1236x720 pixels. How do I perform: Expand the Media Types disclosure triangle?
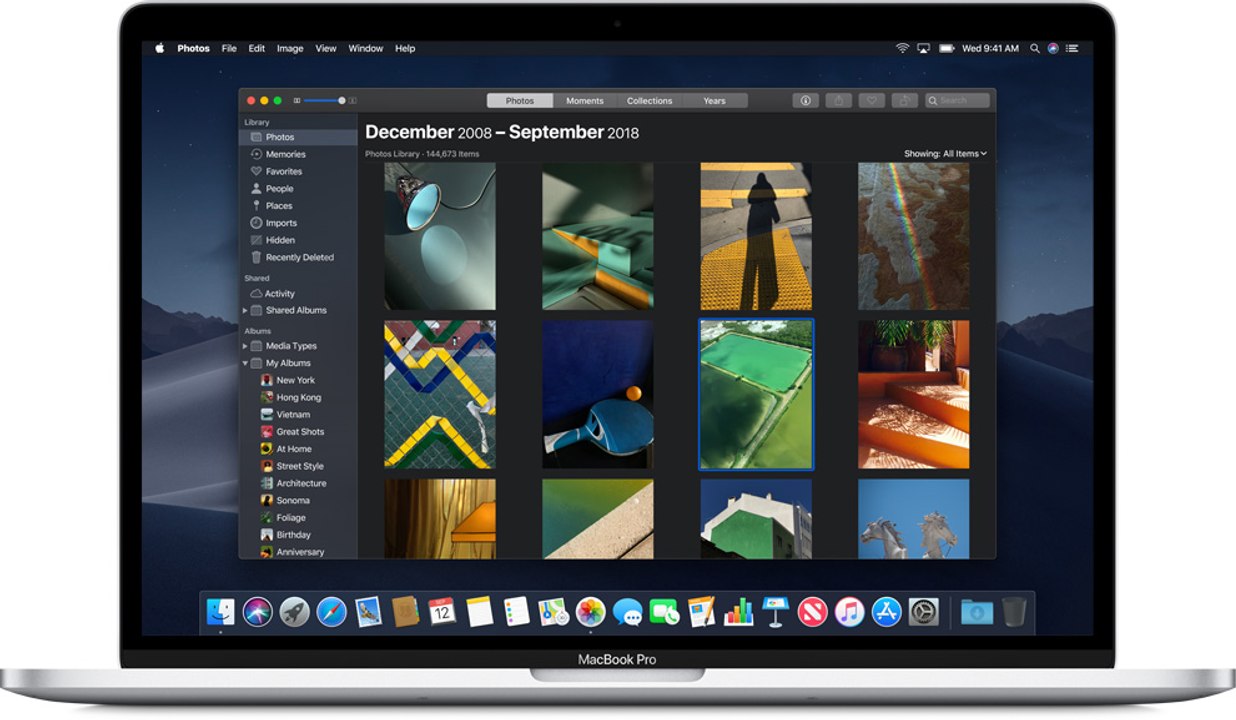point(245,346)
